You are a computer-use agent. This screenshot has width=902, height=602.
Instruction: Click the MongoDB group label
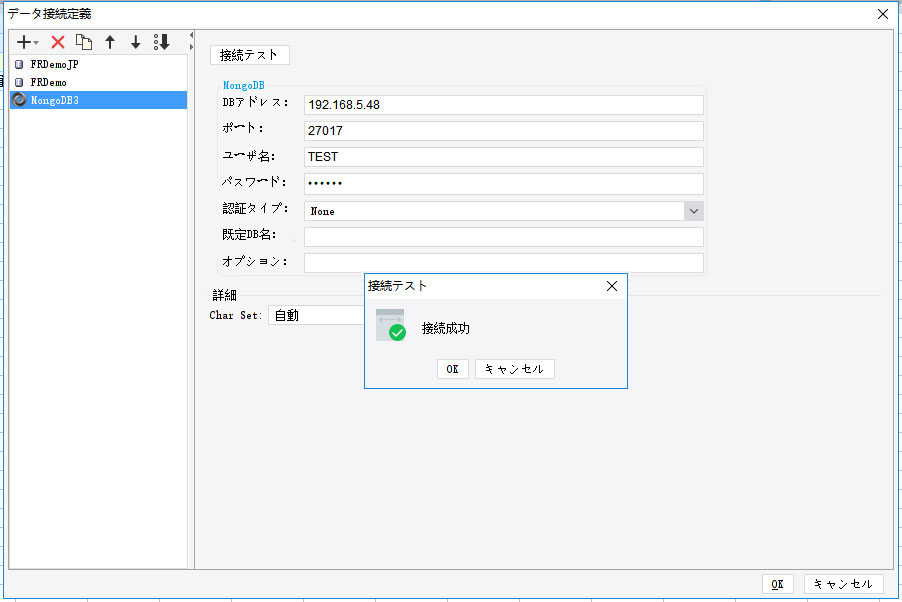(243, 85)
